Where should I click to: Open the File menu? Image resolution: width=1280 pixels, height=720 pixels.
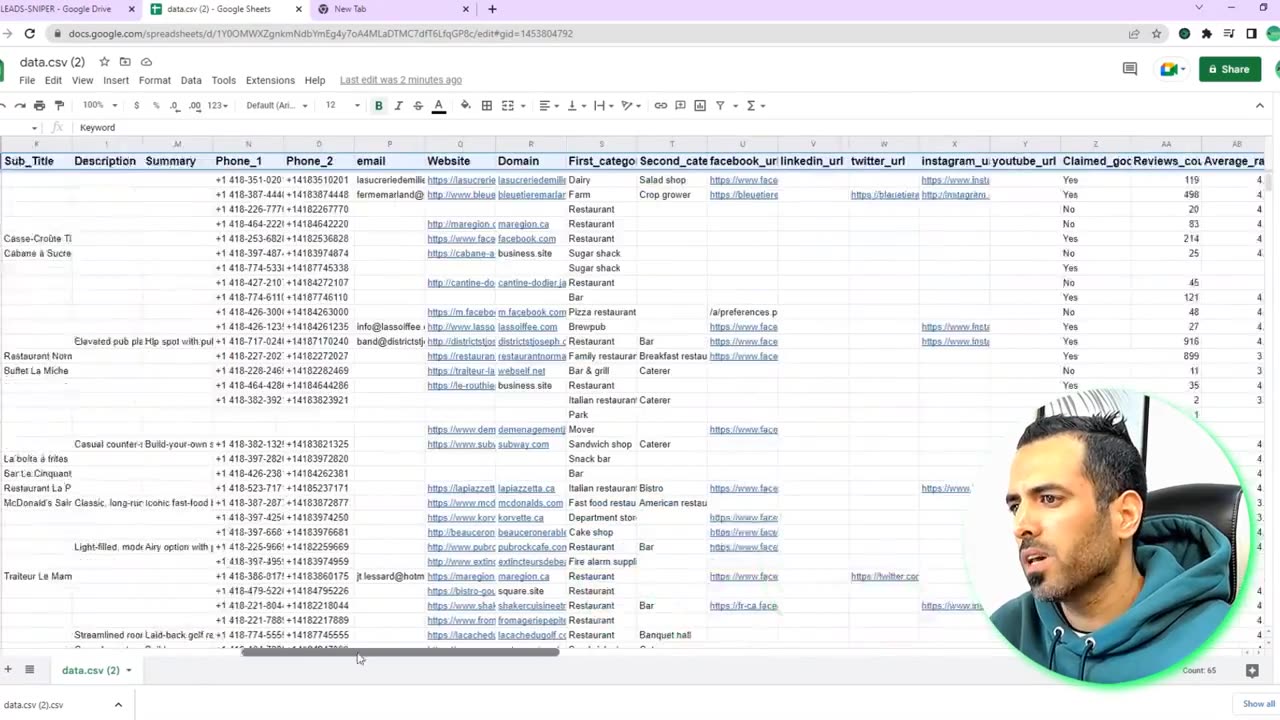click(27, 80)
